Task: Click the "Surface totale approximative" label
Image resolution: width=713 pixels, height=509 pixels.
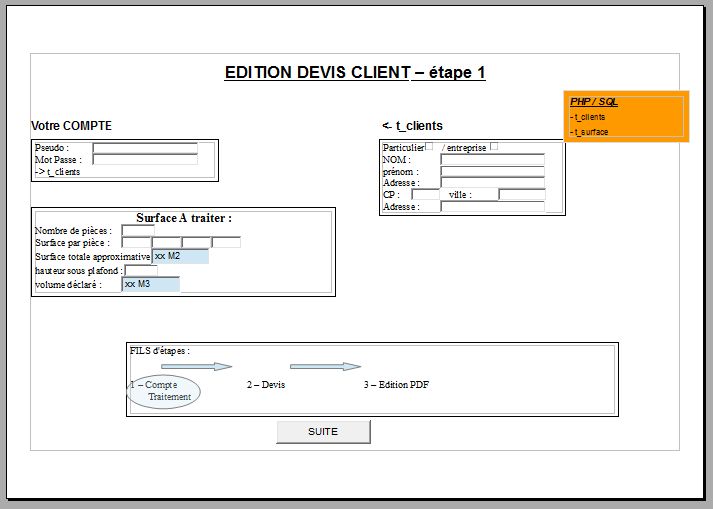Action: pos(93,257)
